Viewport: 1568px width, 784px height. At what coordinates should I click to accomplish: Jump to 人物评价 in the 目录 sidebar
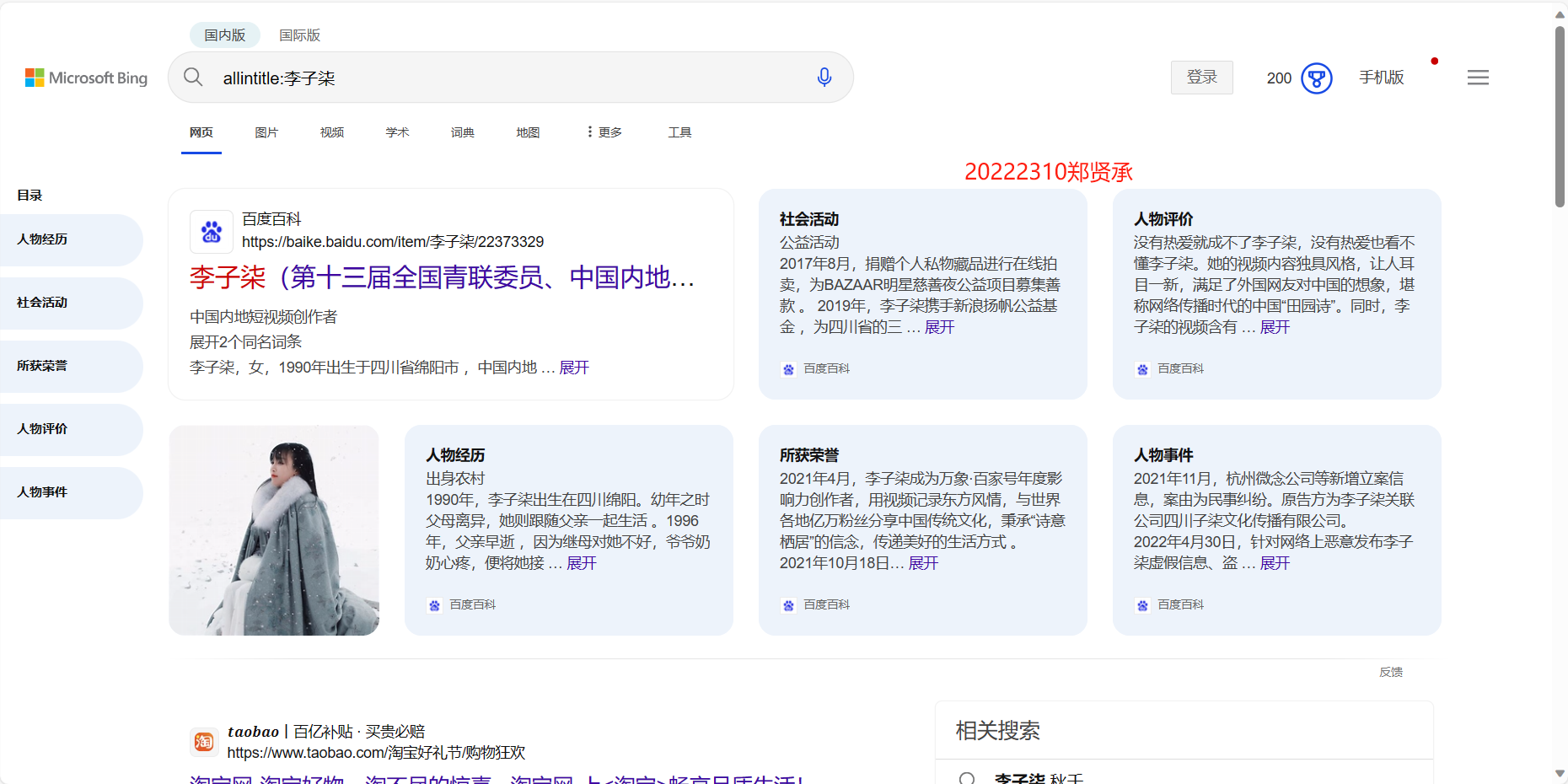point(71,429)
